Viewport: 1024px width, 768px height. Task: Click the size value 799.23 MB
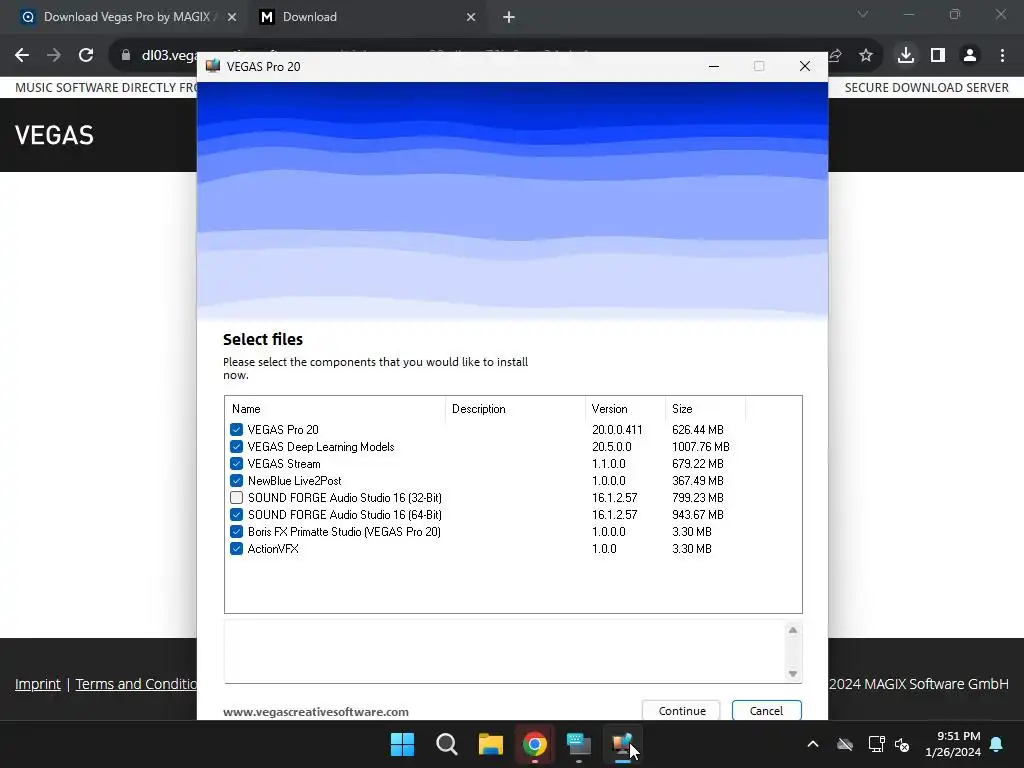[x=697, y=498]
